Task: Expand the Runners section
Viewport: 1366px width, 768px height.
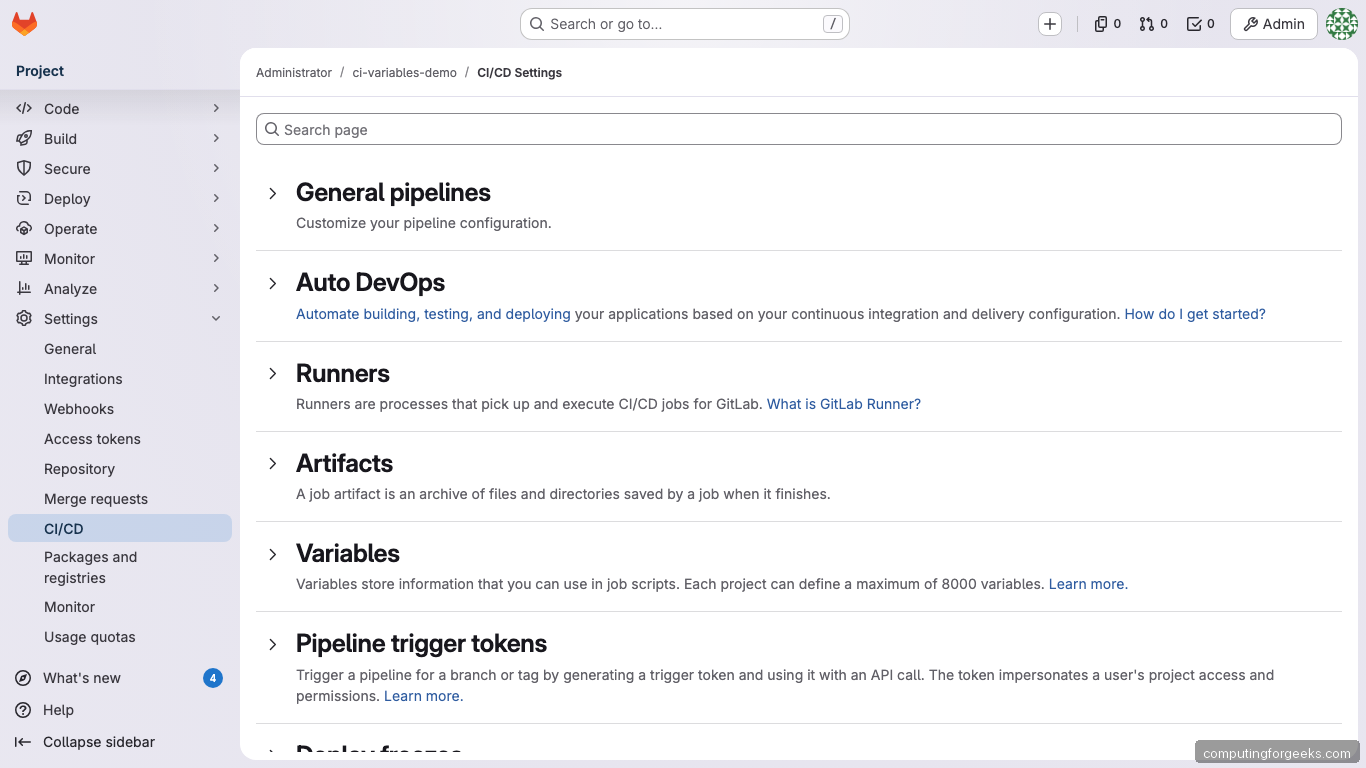Action: (x=273, y=373)
